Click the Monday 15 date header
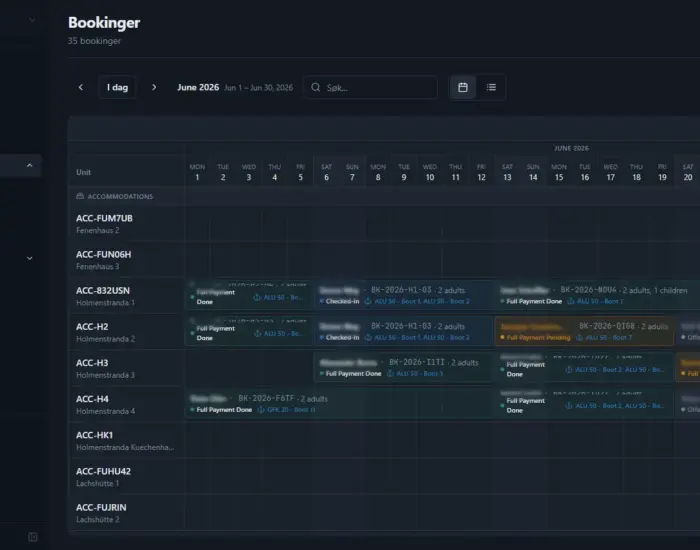The width and height of the screenshot is (700, 550). (559, 172)
